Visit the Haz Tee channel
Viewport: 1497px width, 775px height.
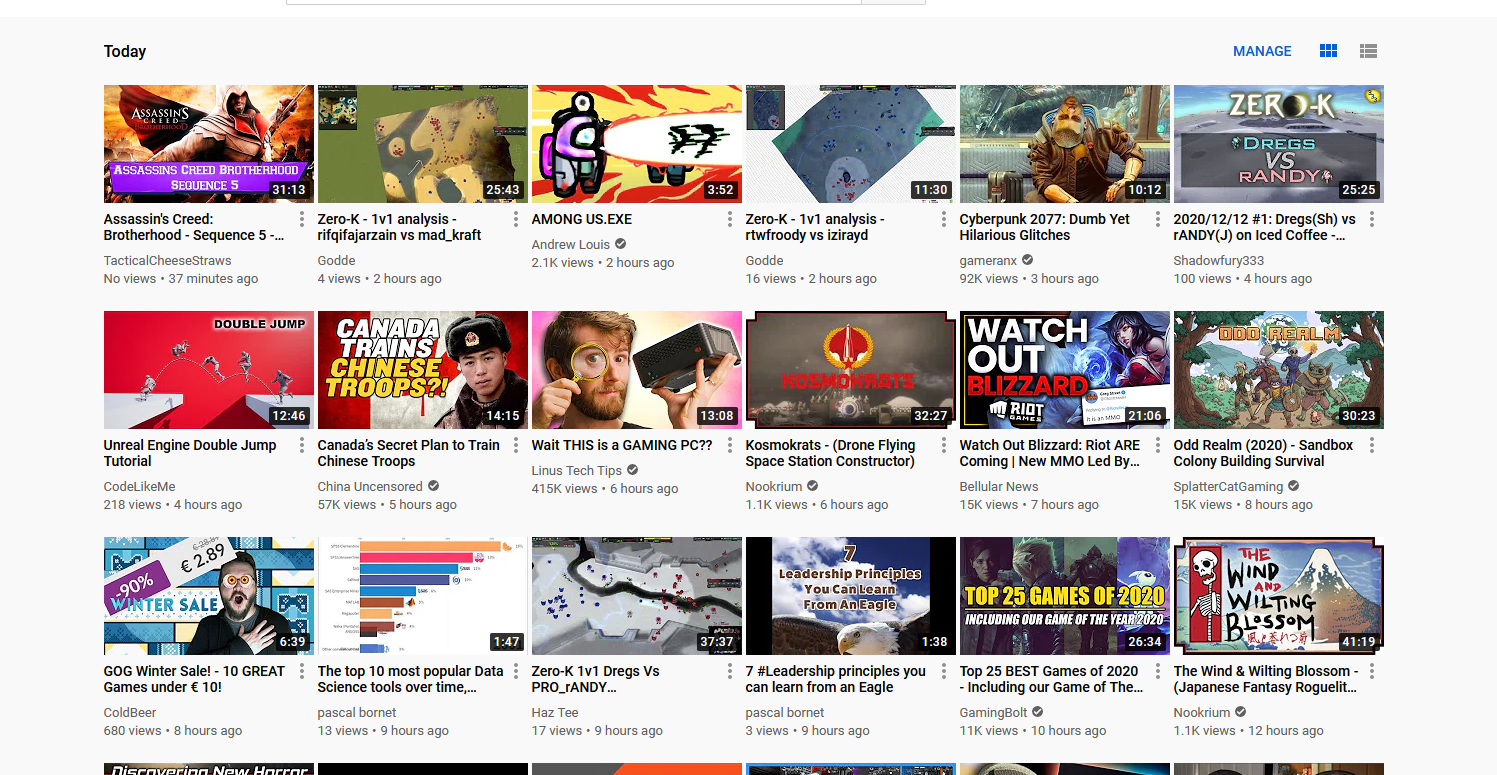[555, 713]
